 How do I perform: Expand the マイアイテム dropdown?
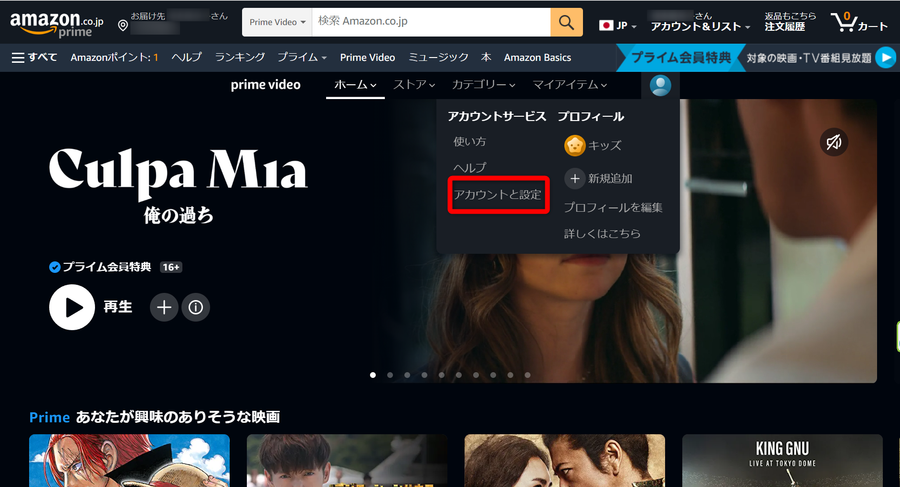click(x=569, y=85)
